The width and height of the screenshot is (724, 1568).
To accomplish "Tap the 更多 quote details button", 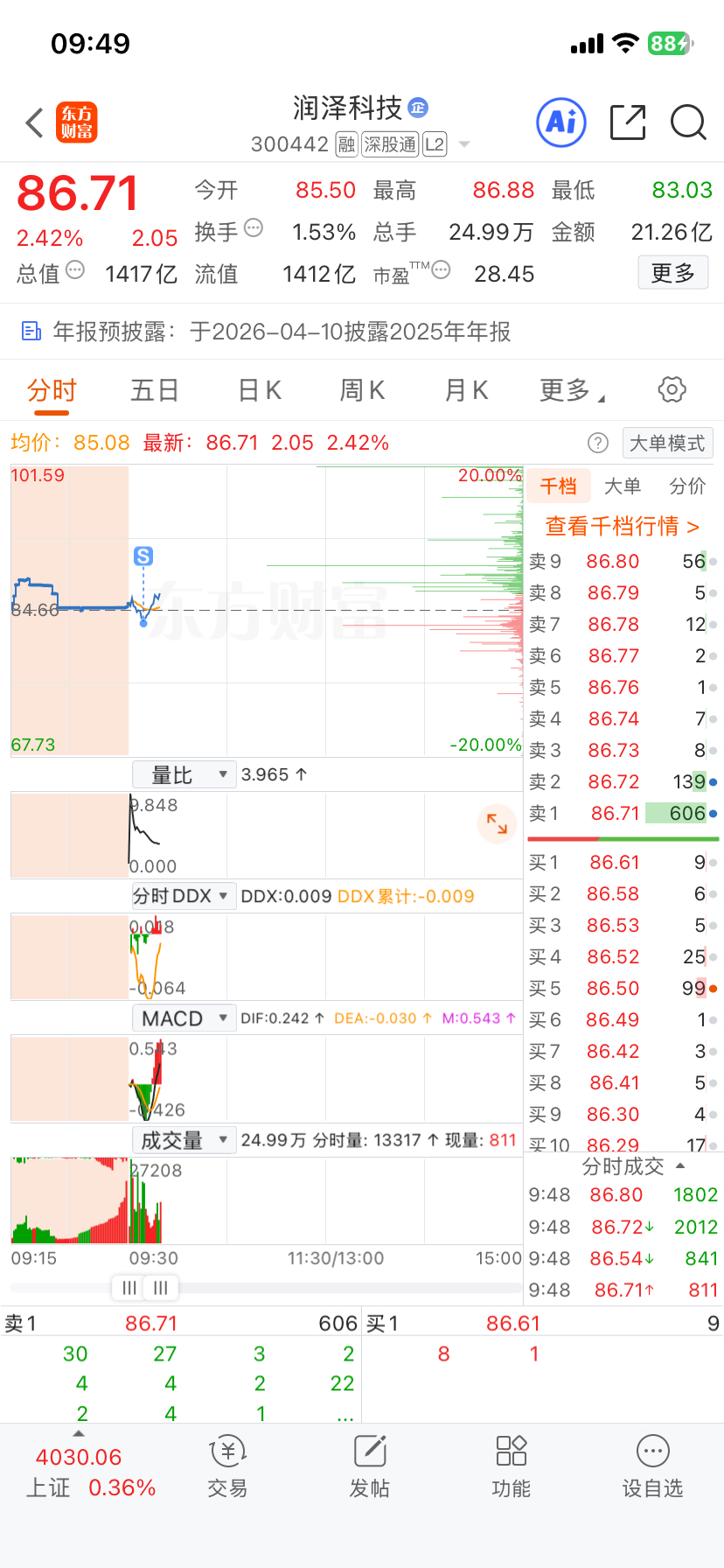I will coord(672,273).
